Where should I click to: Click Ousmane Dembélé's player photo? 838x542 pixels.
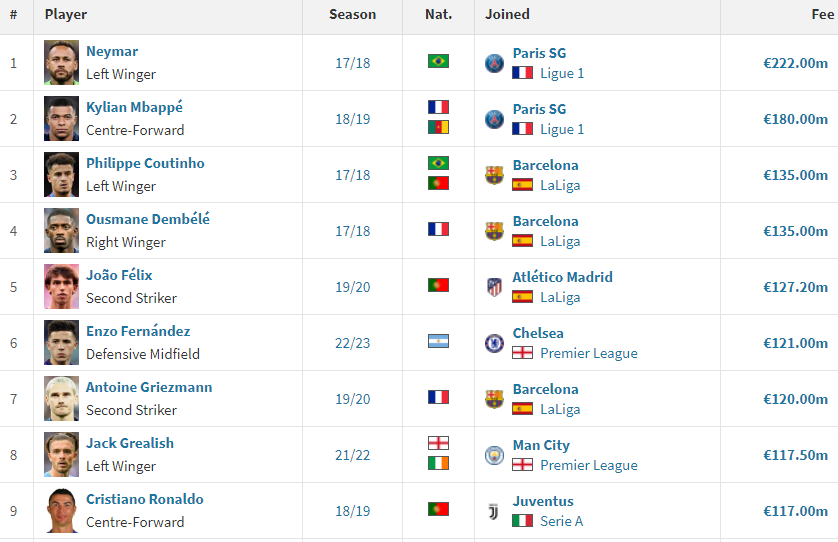(x=61, y=231)
